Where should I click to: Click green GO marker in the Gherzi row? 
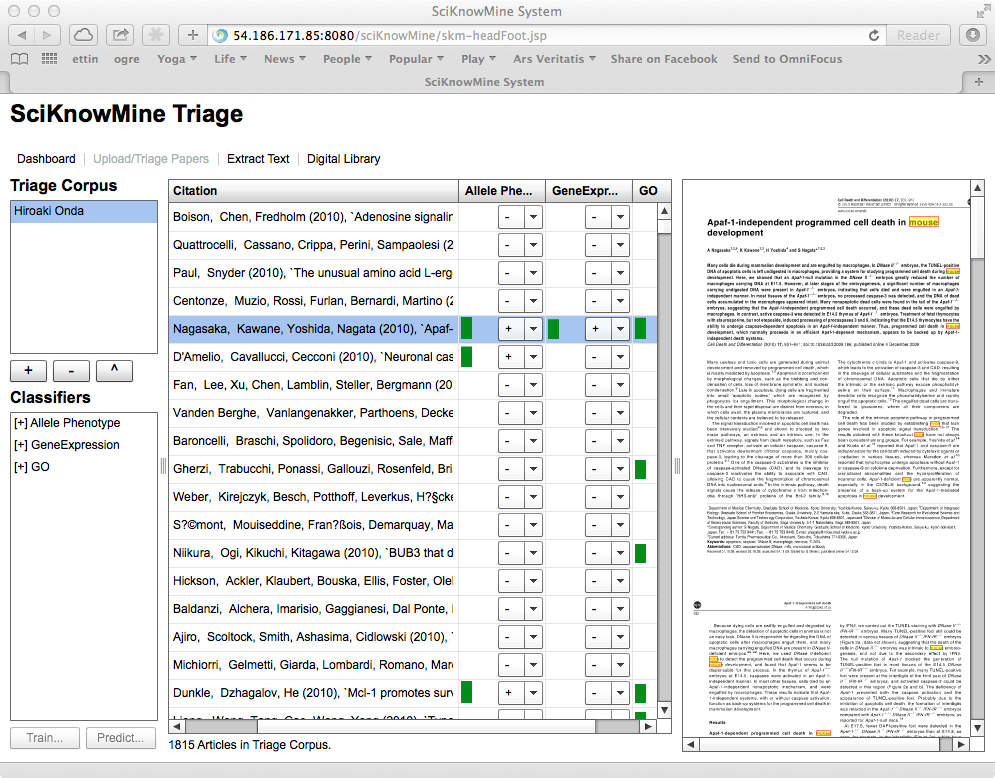point(640,469)
